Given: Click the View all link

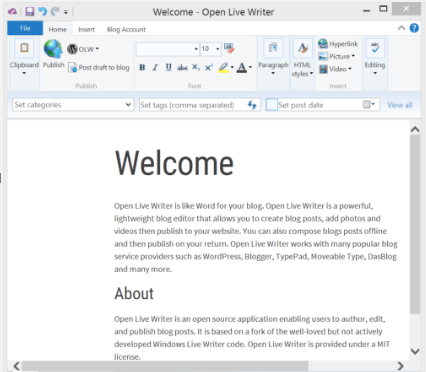Looking at the screenshot, I should pyautogui.click(x=400, y=105).
